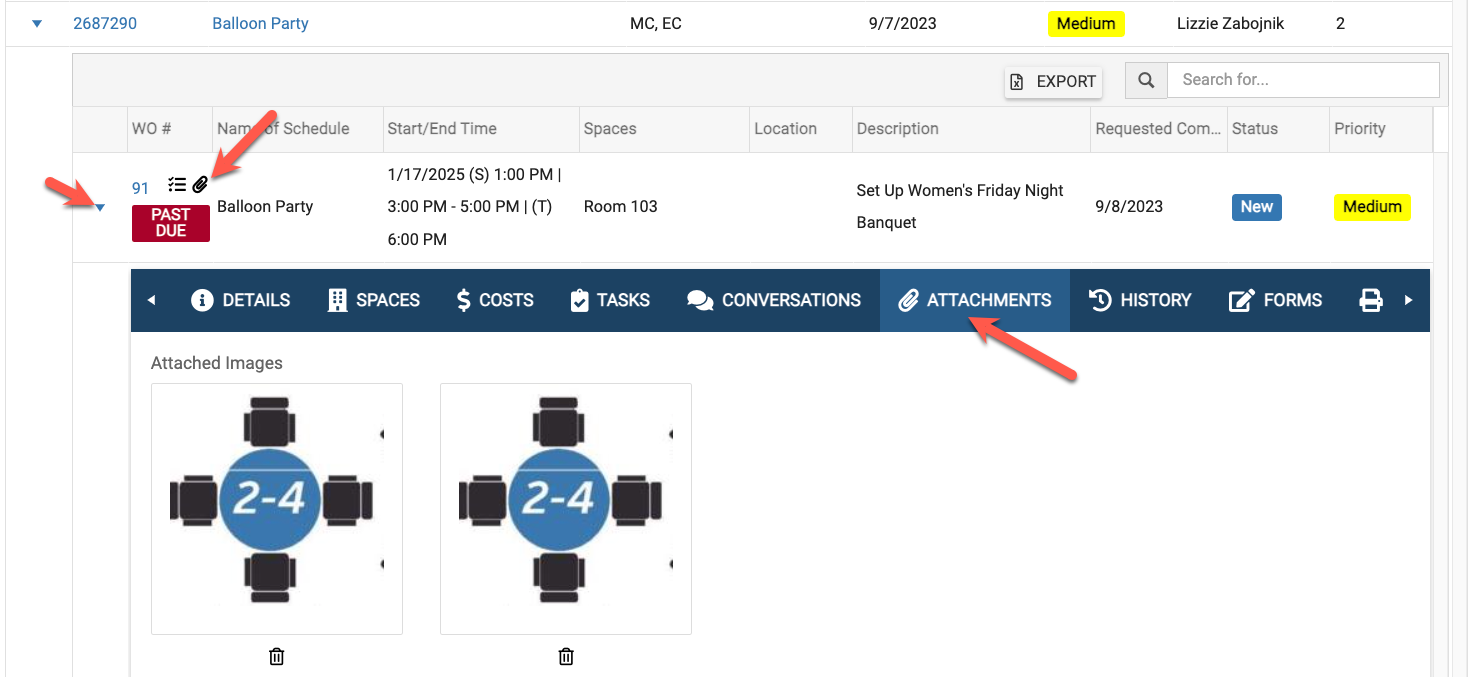Collapse the schedule 2687290 row
The image size is (1479, 677).
(x=37, y=24)
